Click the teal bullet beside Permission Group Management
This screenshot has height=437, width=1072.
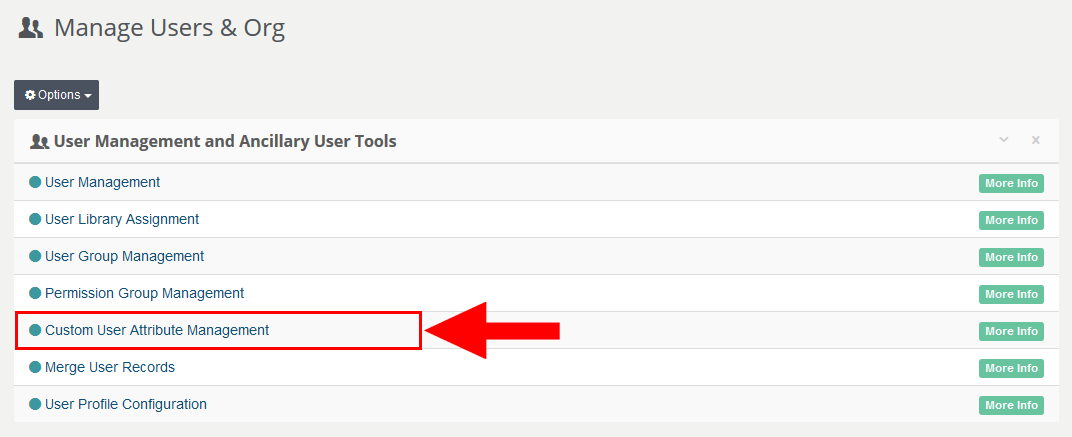coord(36,293)
